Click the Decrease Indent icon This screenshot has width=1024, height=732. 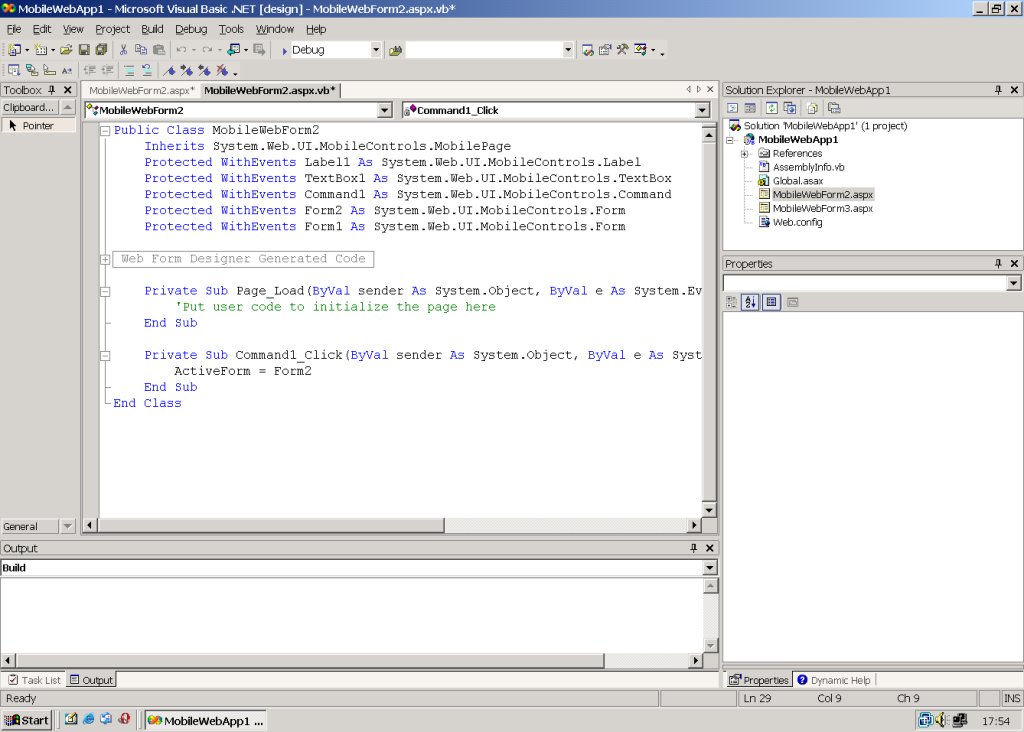89,71
